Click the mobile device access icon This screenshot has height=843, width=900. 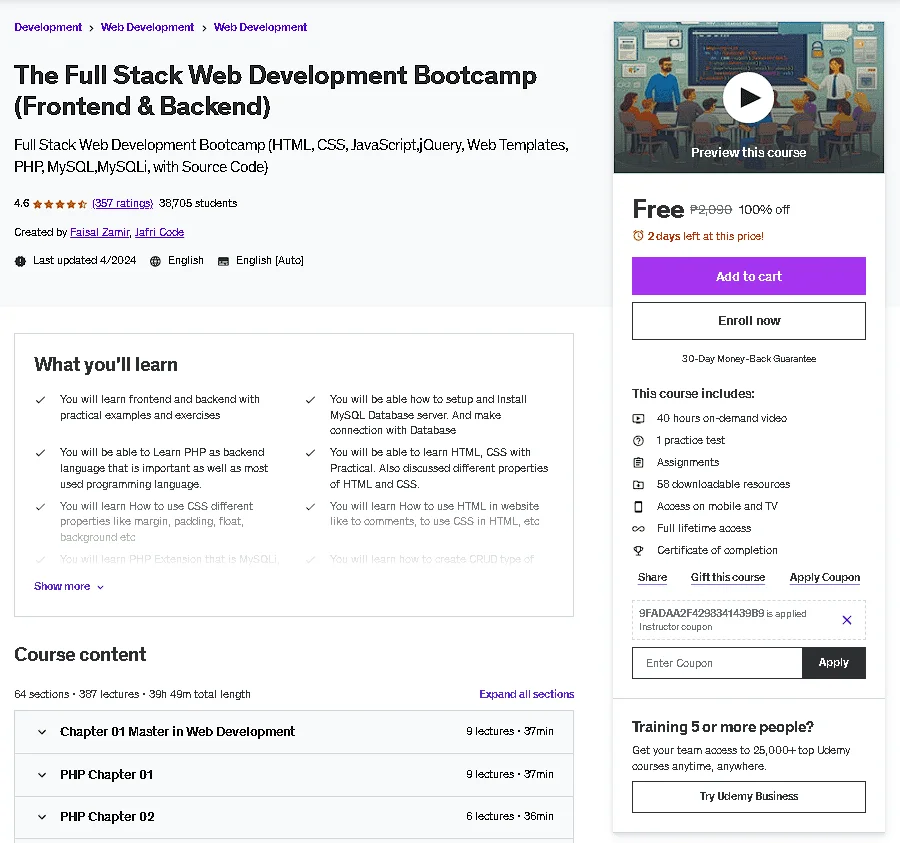pyautogui.click(x=638, y=506)
